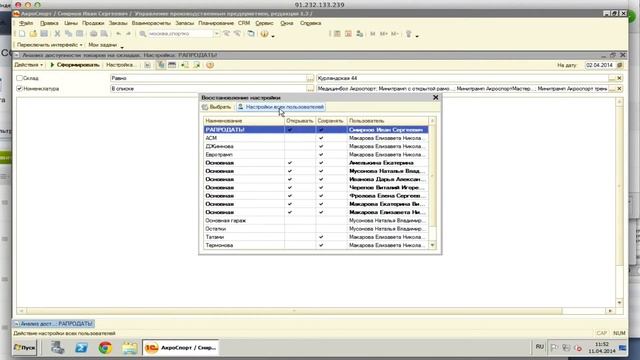Click Настройки всех пользователей button

coord(281,107)
